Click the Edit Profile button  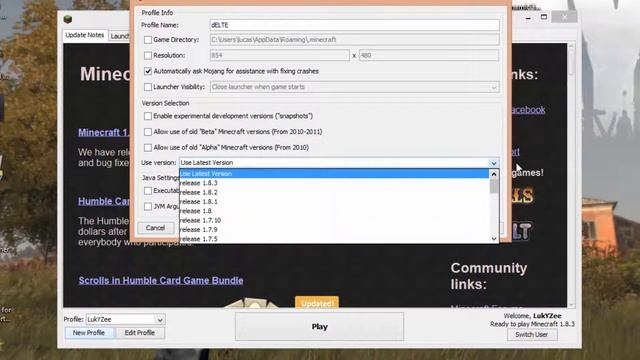click(139, 333)
